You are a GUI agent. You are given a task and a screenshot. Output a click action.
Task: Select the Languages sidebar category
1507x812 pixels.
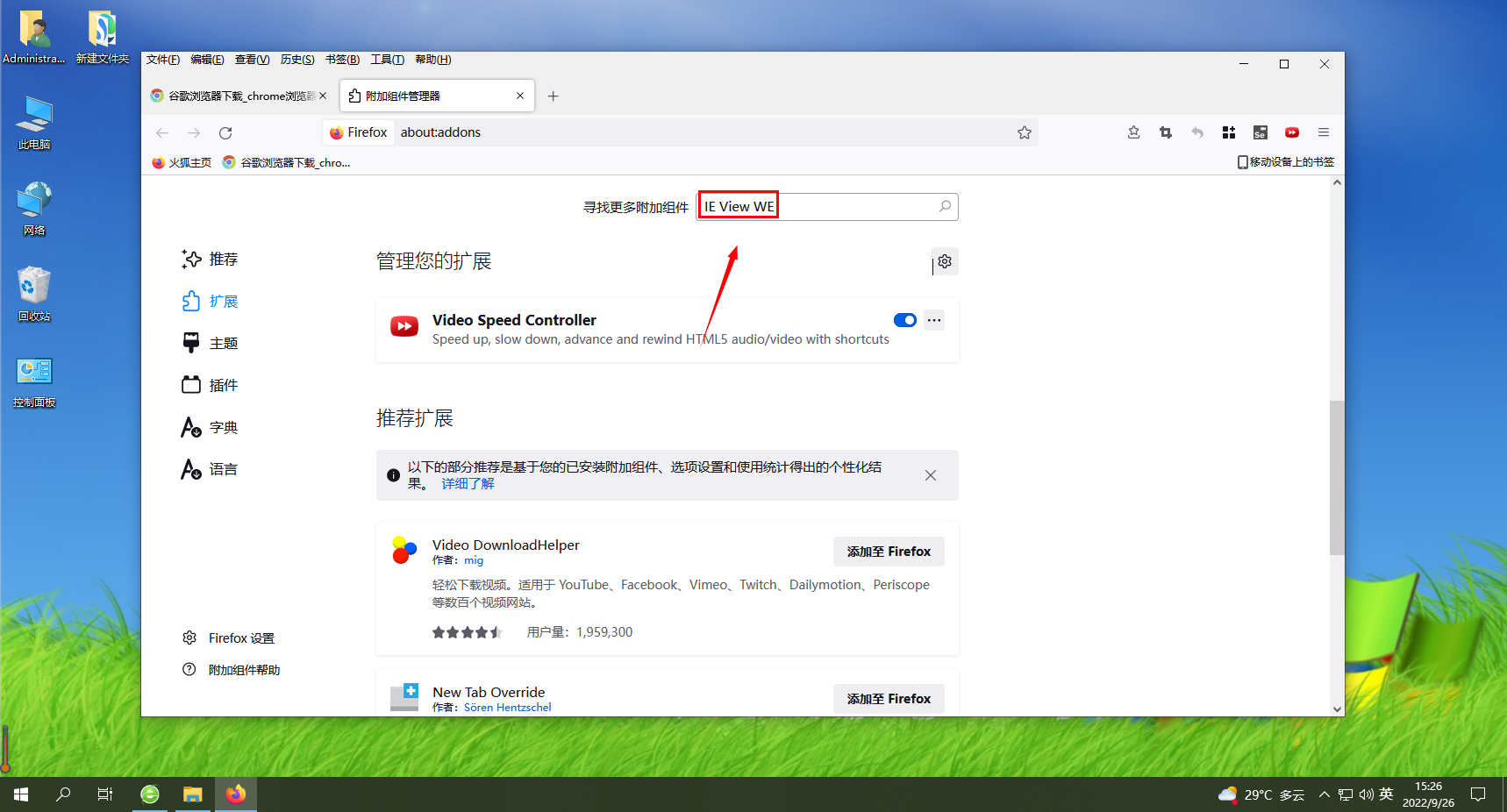tap(210, 470)
